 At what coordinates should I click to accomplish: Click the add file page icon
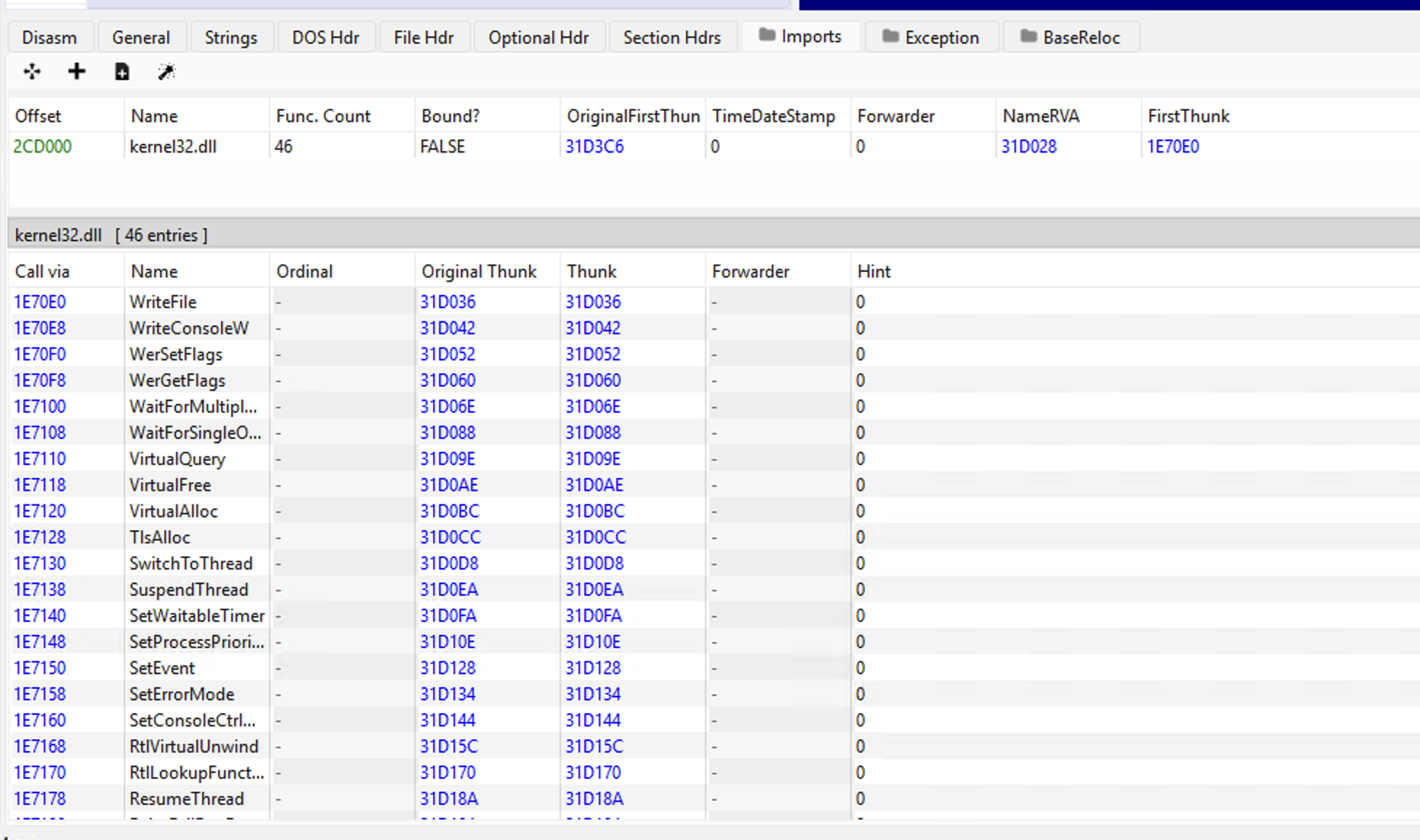121,71
